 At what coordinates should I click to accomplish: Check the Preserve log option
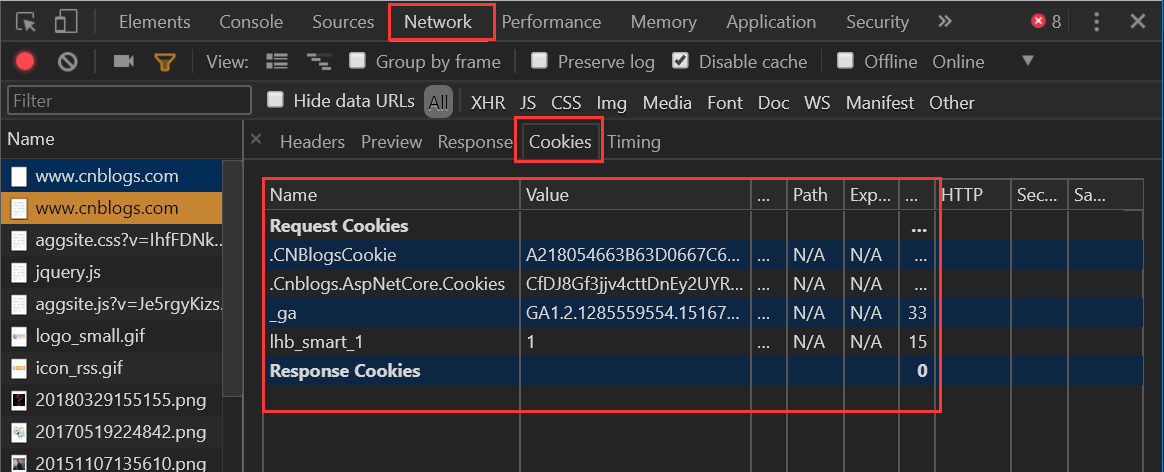click(x=539, y=61)
